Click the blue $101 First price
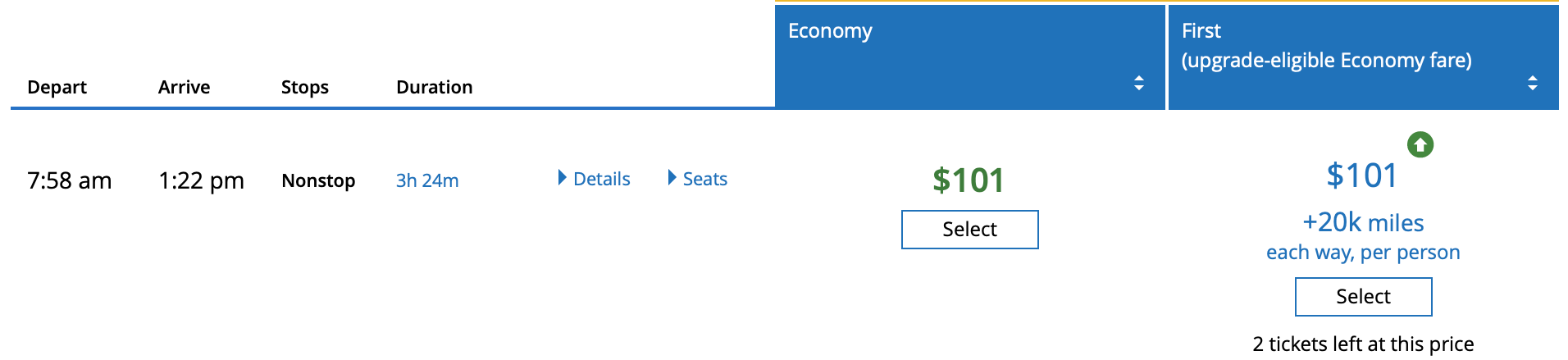 1361,175
